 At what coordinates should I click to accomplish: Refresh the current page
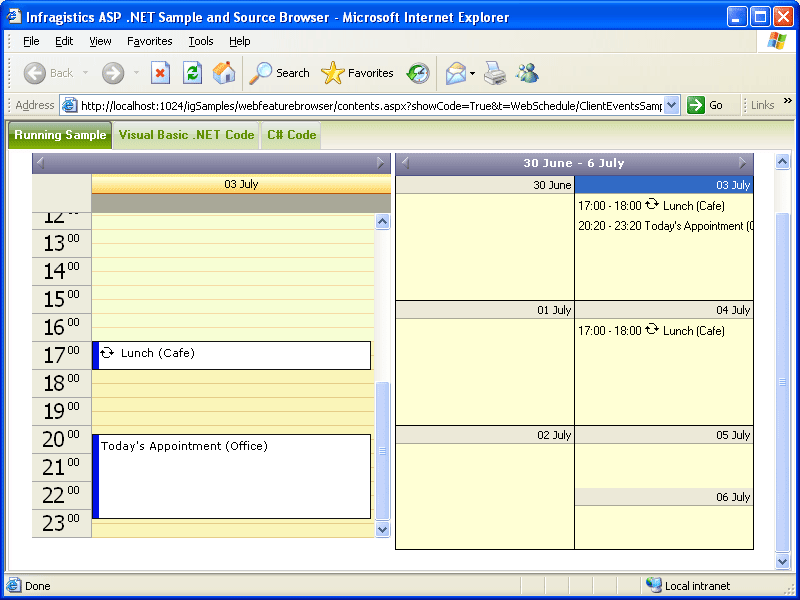point(192,72)
